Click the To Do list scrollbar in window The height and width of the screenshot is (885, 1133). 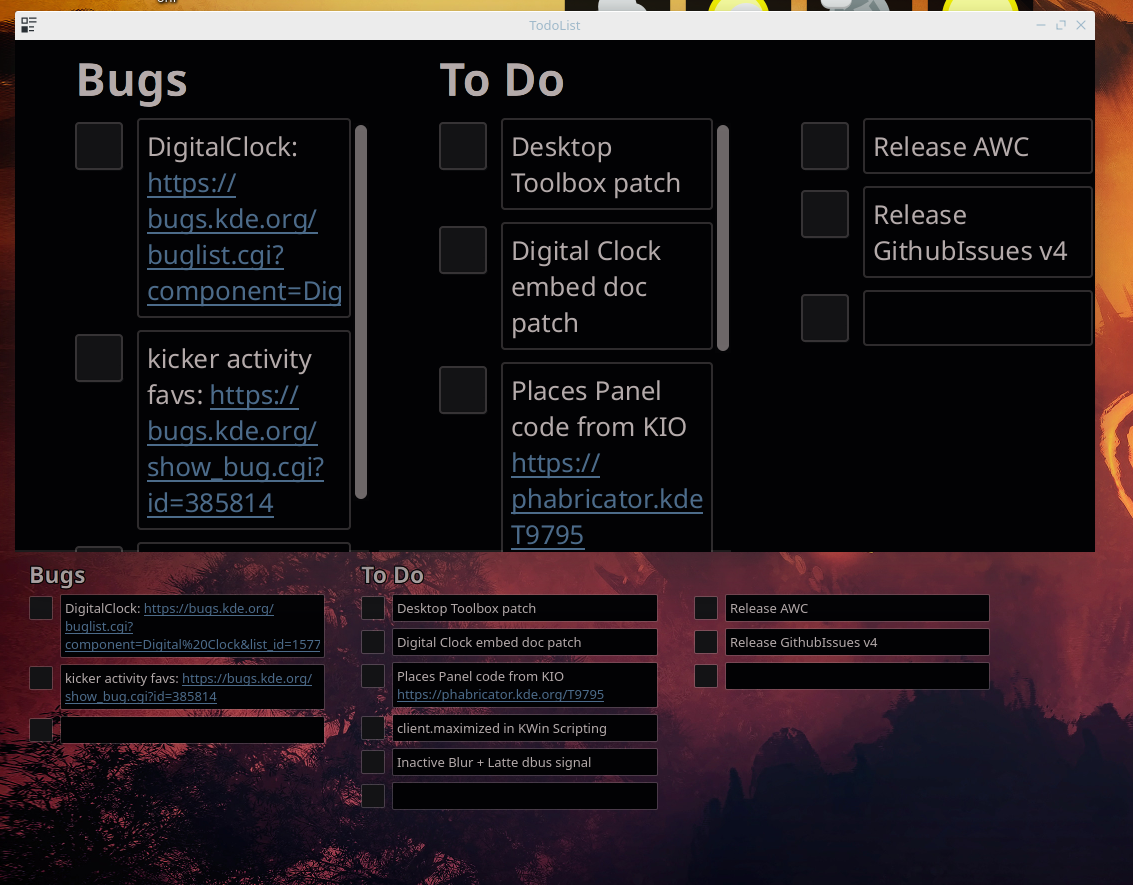(x=723, y=238)
